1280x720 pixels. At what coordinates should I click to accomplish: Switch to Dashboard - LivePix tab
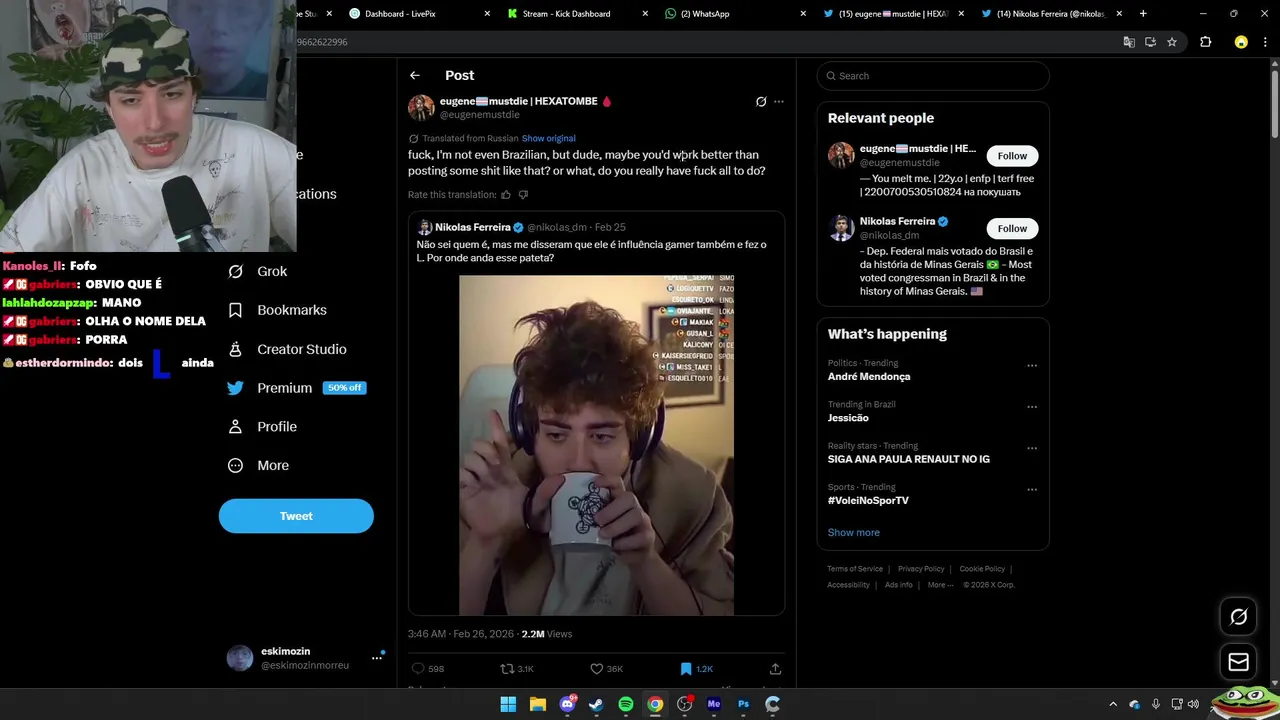pos(400,14)
